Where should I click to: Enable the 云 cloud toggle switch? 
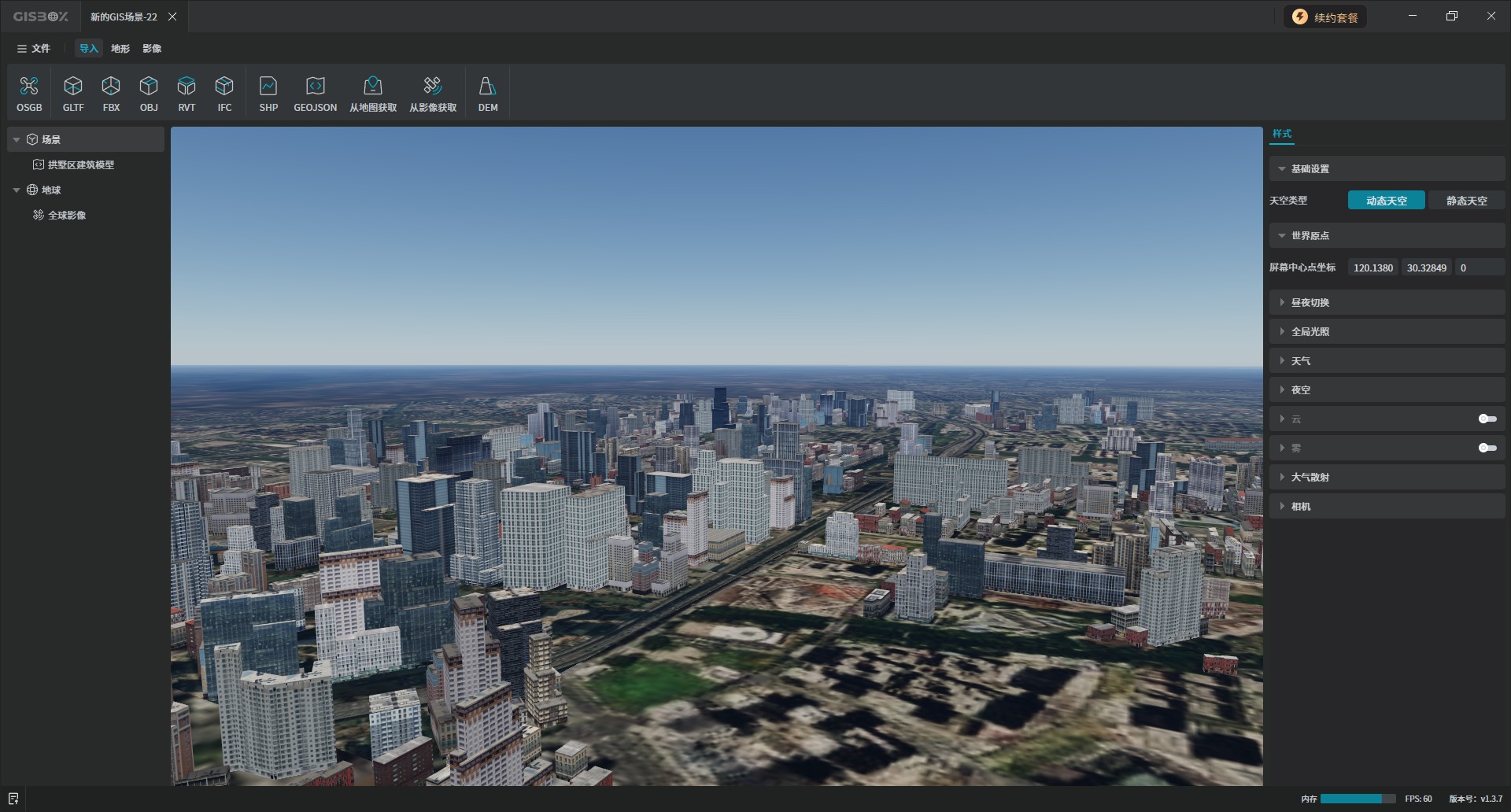pos(1487,419)
